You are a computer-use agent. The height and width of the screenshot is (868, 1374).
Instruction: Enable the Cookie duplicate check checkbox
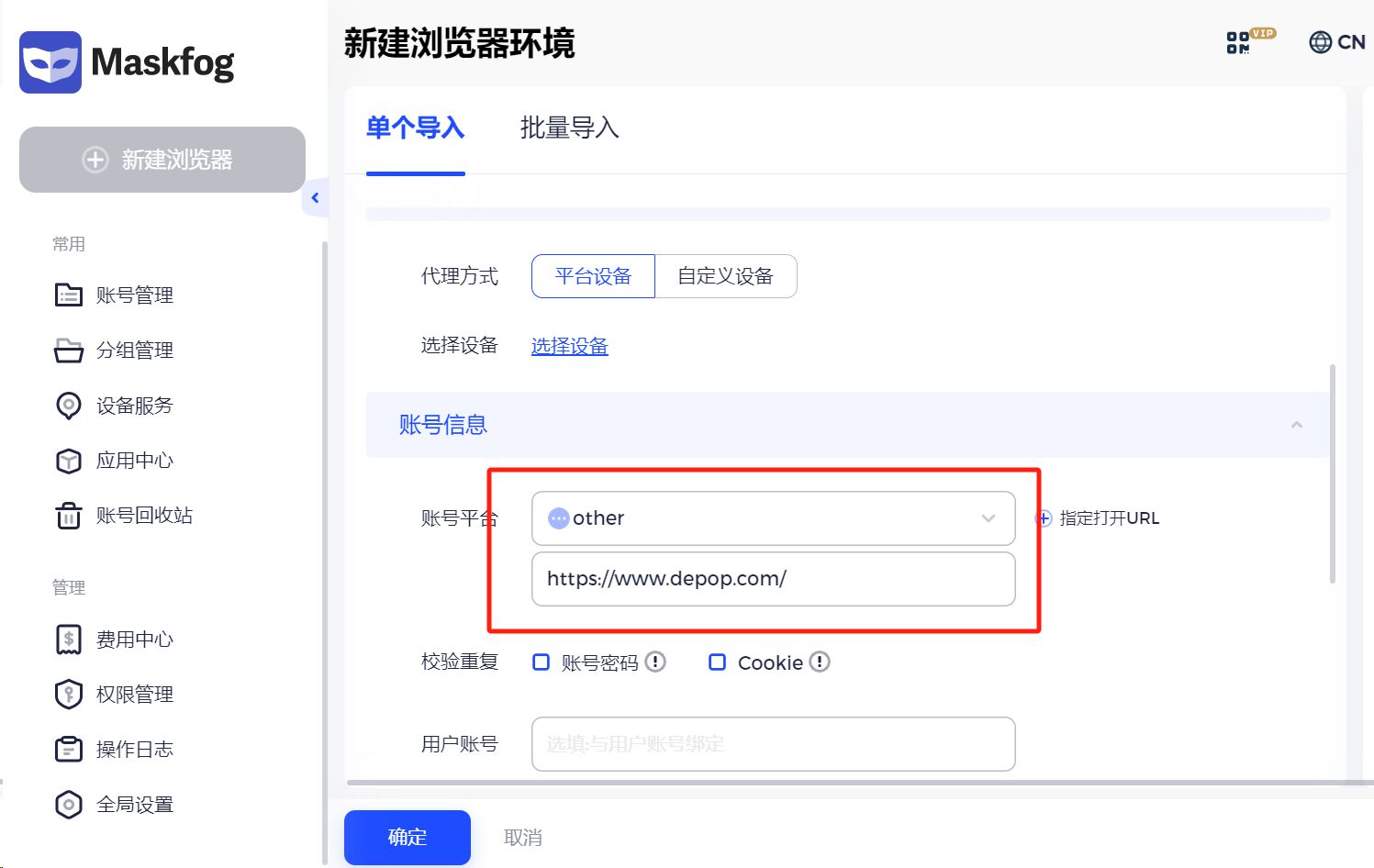tap(718, 662)
